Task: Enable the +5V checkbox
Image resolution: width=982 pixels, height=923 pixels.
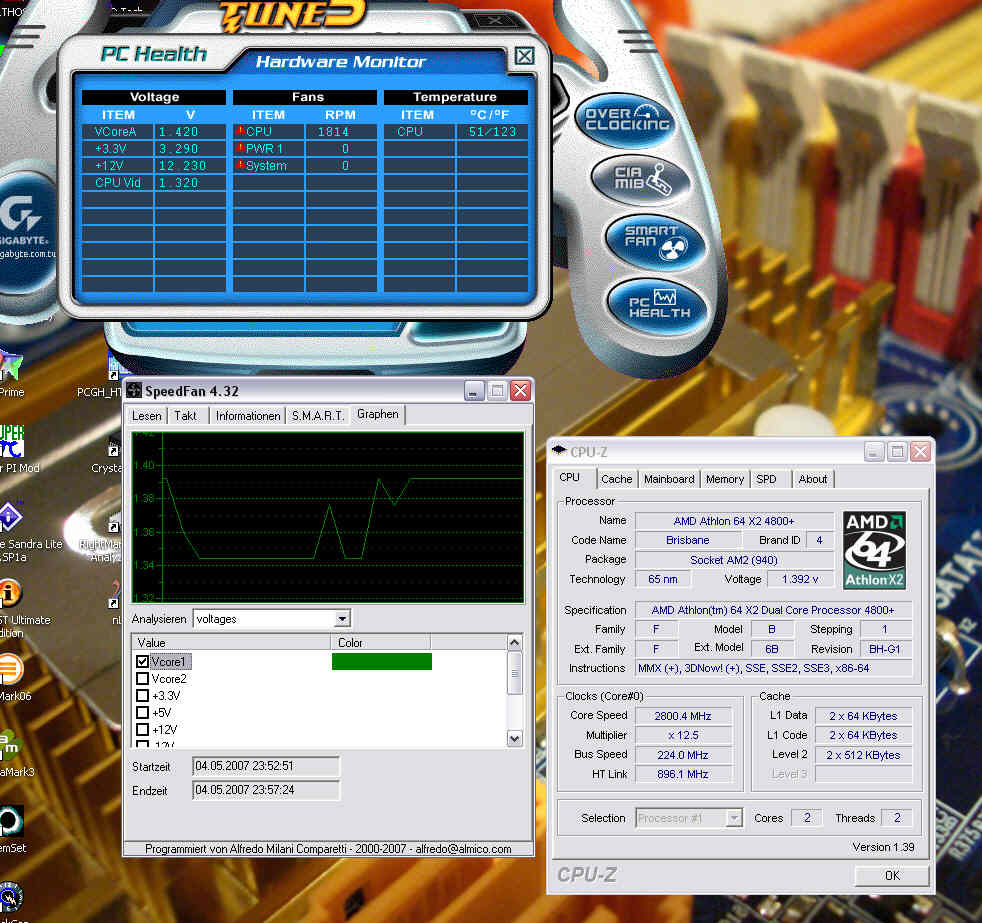Action: pos(142,712)
